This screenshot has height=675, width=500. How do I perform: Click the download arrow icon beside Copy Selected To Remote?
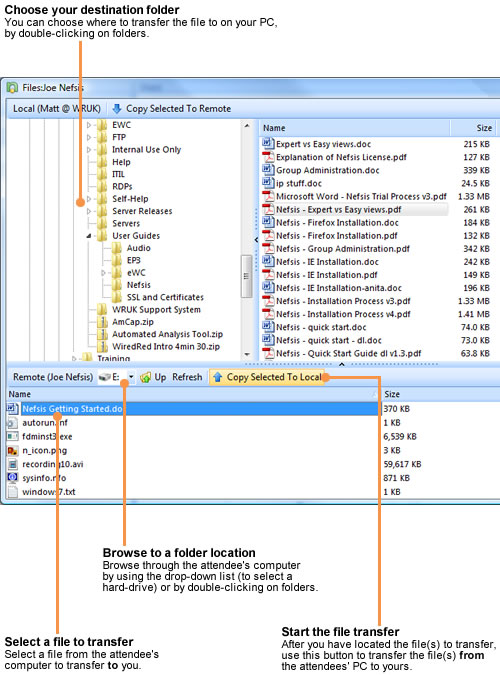pos(117,109)
